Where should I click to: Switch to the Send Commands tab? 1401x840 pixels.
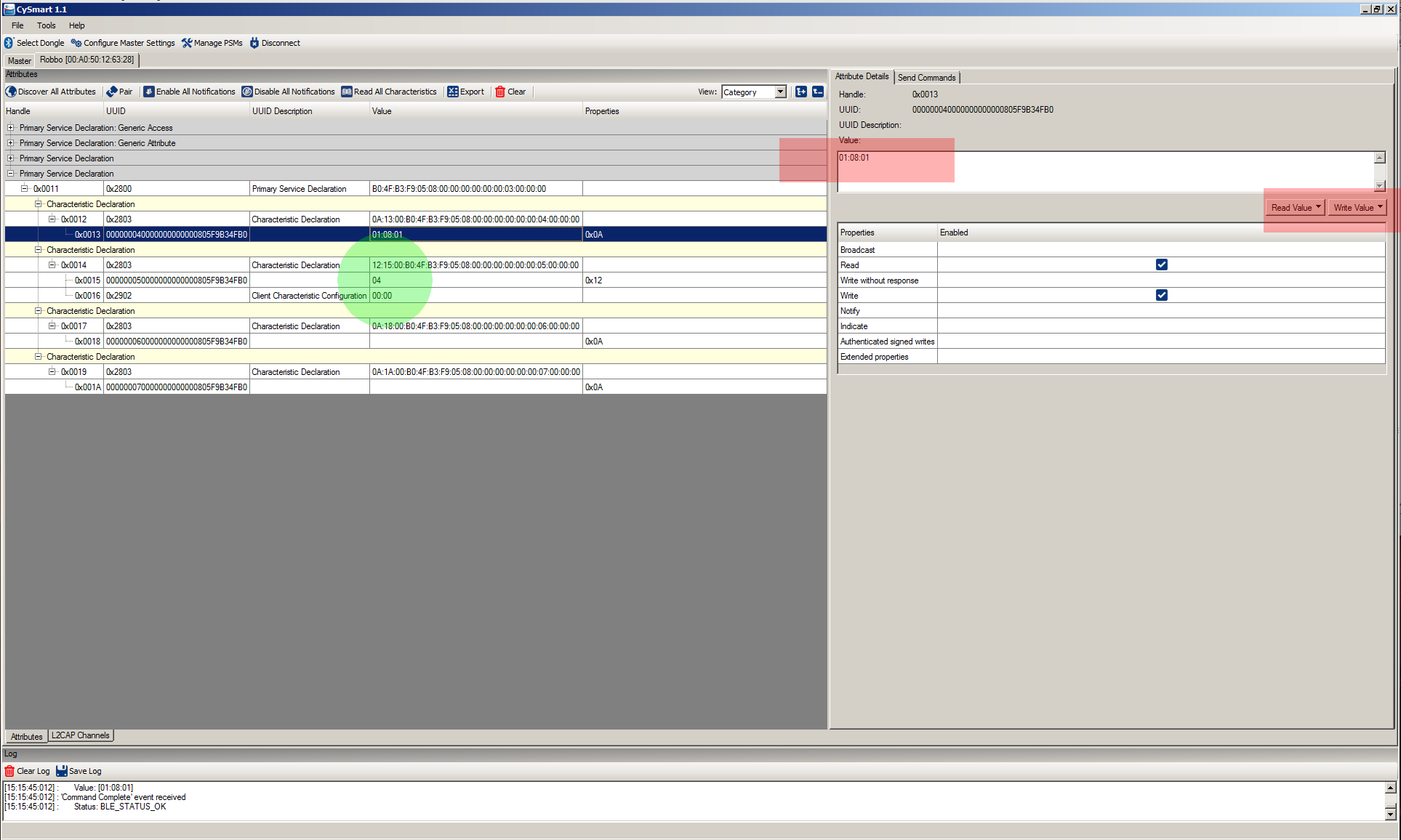(x=926, y=78)
